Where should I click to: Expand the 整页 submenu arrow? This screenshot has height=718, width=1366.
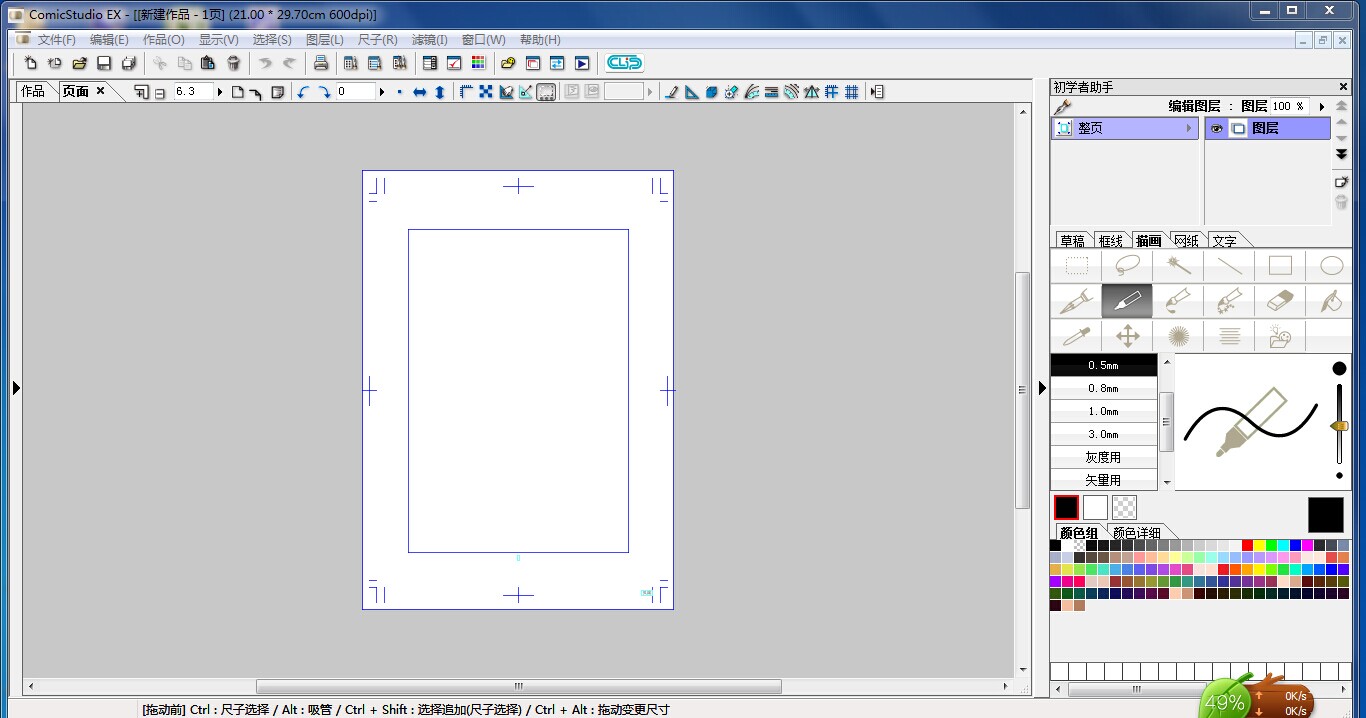pos(1189,129)
